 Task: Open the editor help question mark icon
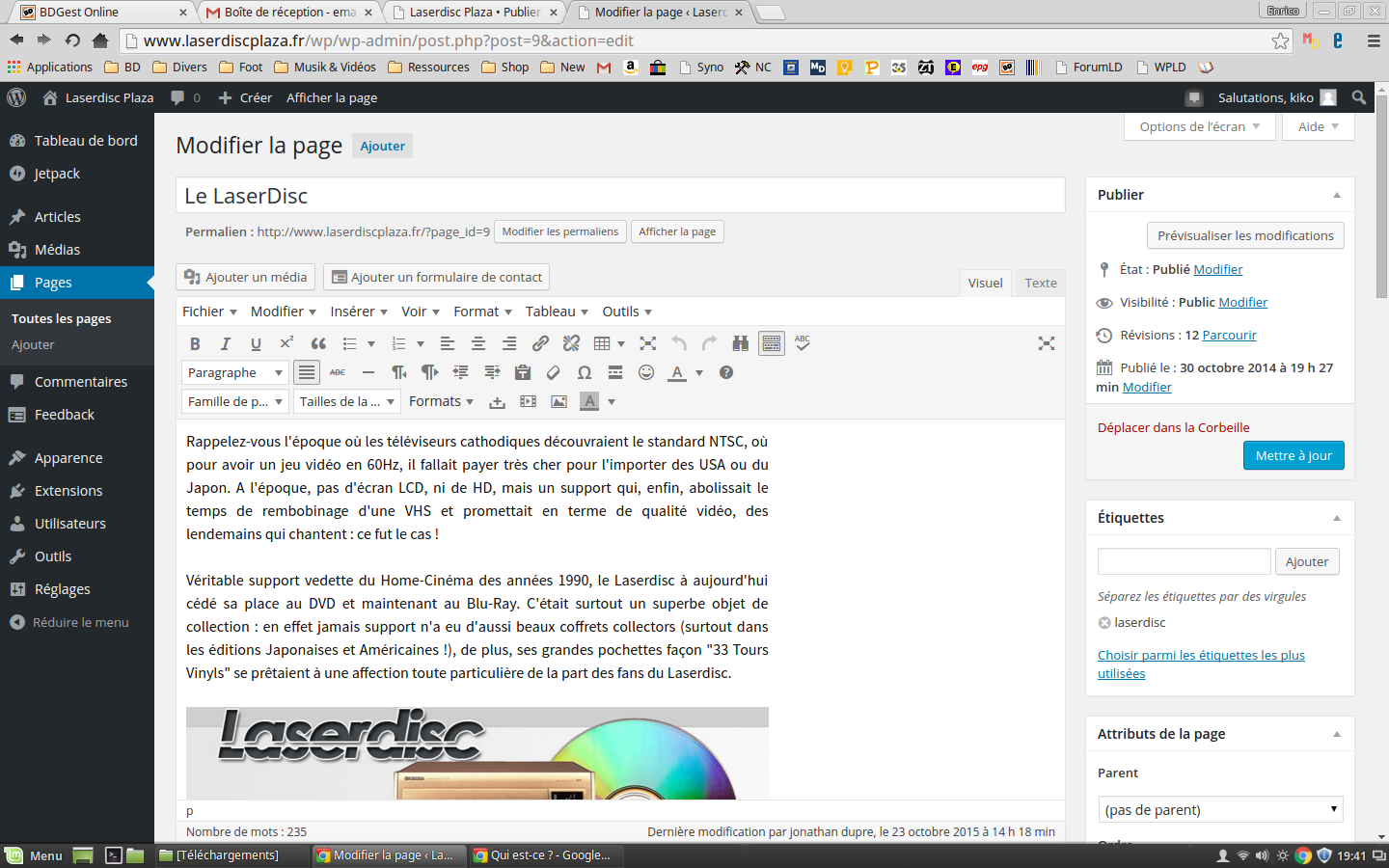[x=726, y=372]
